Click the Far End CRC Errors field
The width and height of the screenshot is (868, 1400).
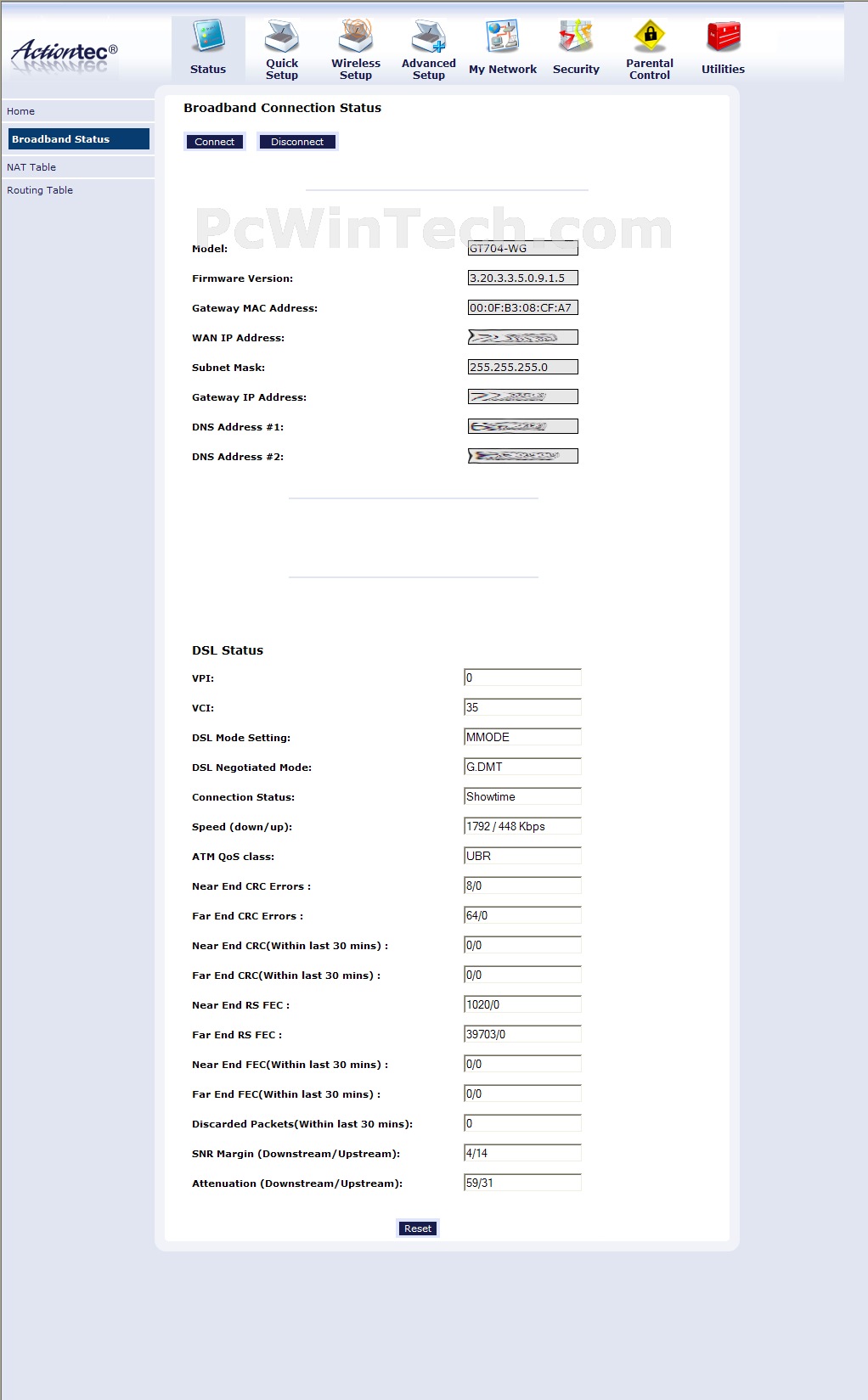tap(522, 915)
